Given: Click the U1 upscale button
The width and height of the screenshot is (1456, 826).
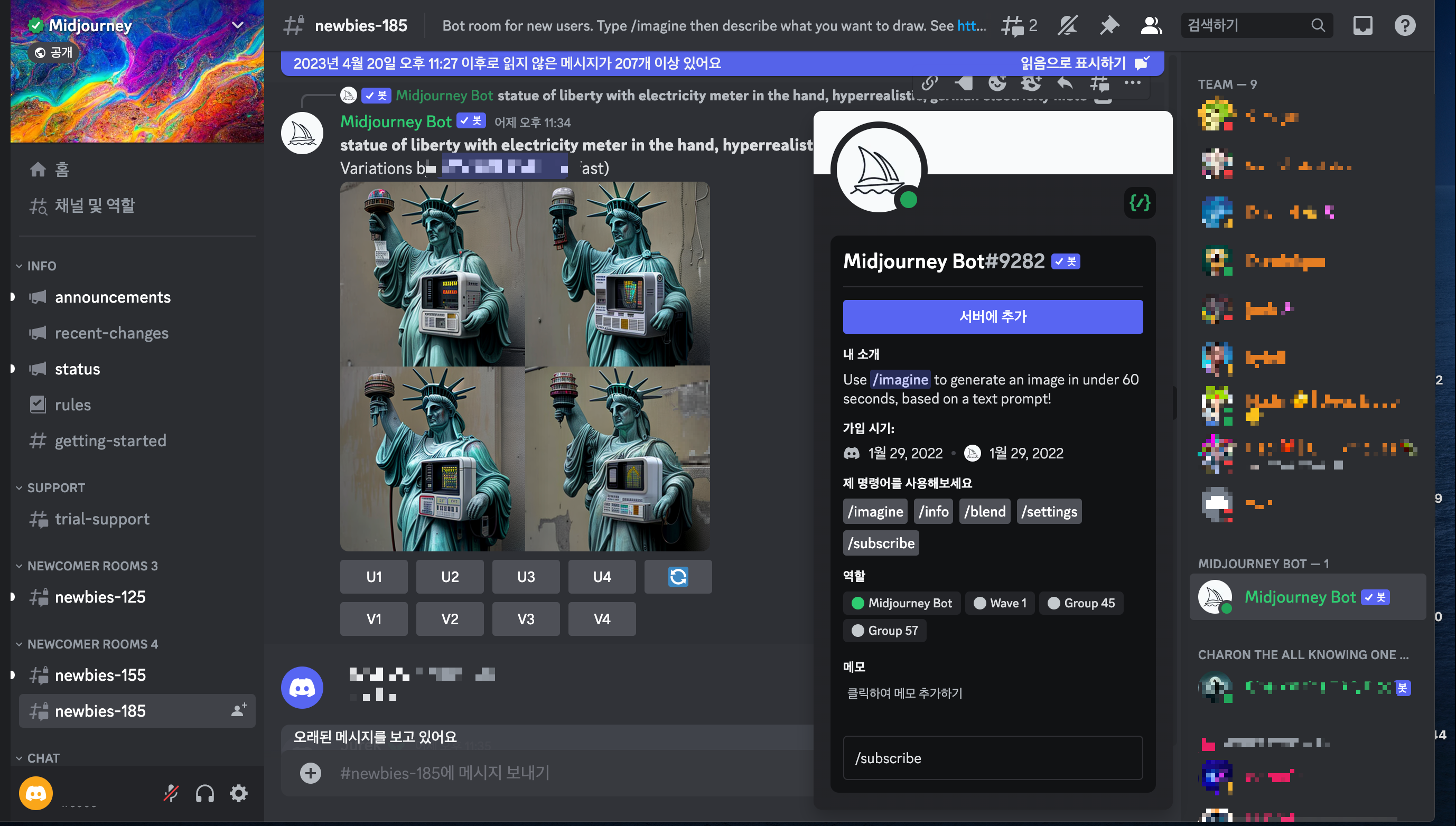Looking at the screenshot, I should point(374,576).
